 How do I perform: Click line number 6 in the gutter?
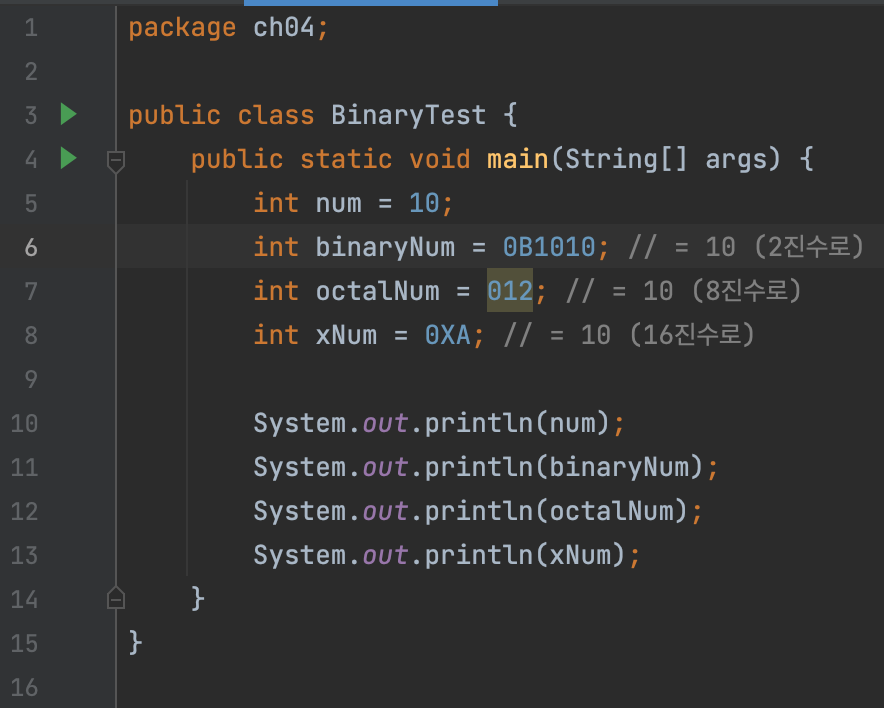click(31, 247)
